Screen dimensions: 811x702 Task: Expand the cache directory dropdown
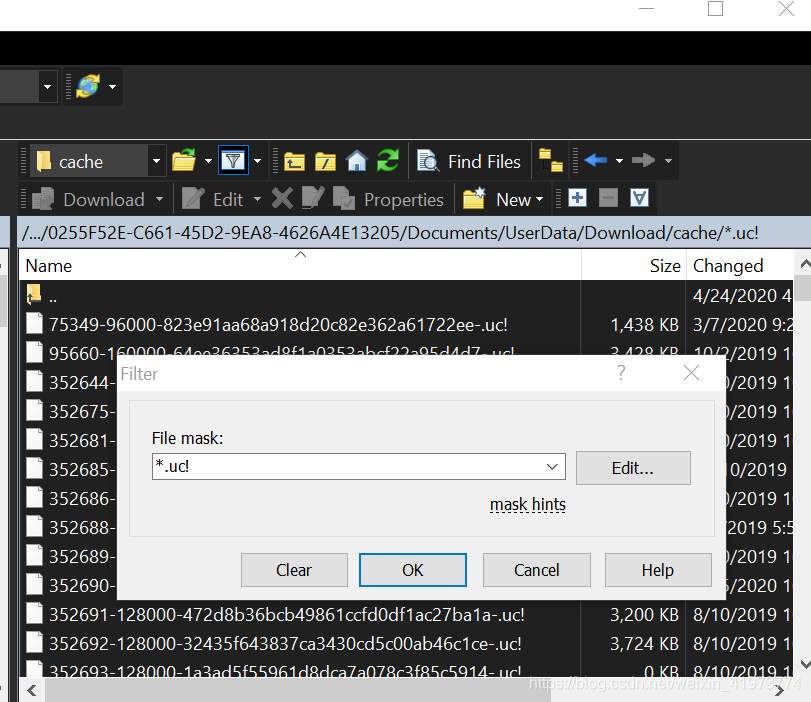(x=156, y=161)
